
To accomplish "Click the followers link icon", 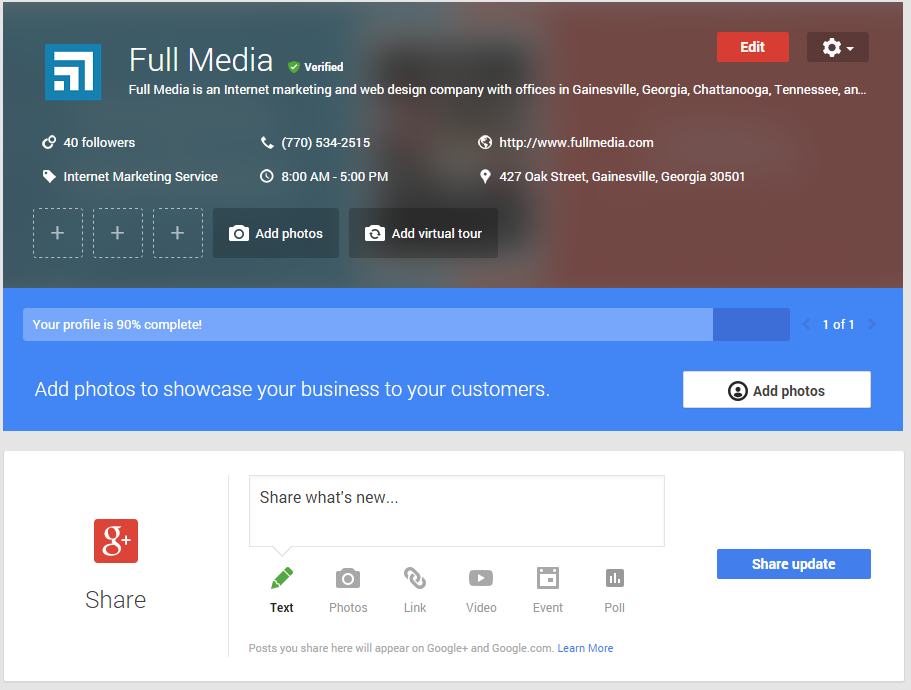I will (49, 142).
